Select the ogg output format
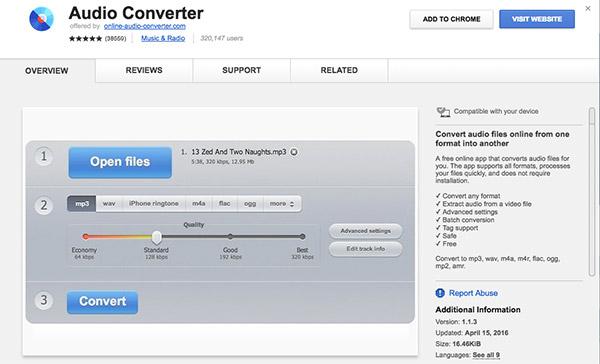The height and width of the screenshot is (364, 600). point(250,204)
